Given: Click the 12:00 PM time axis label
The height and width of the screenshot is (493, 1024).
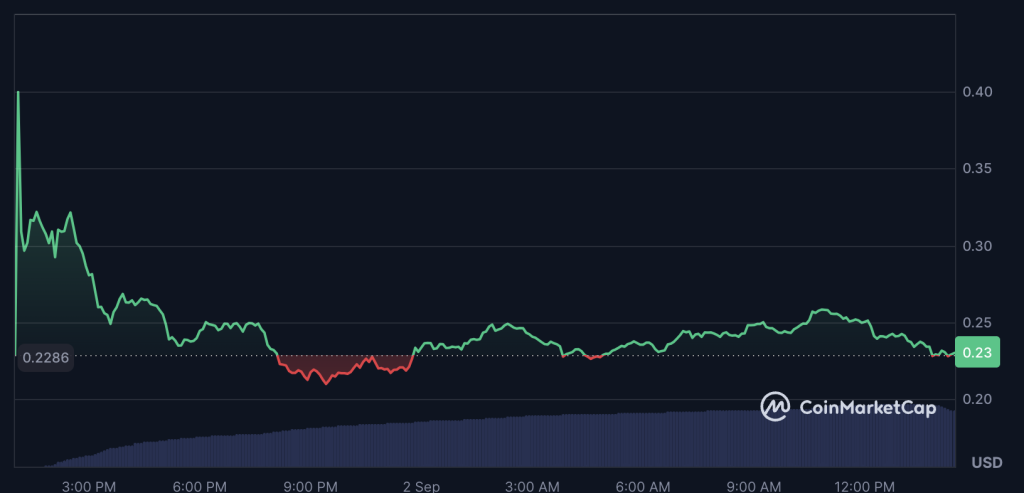Looking at the screenshot, I should click(x=866, y=486).
